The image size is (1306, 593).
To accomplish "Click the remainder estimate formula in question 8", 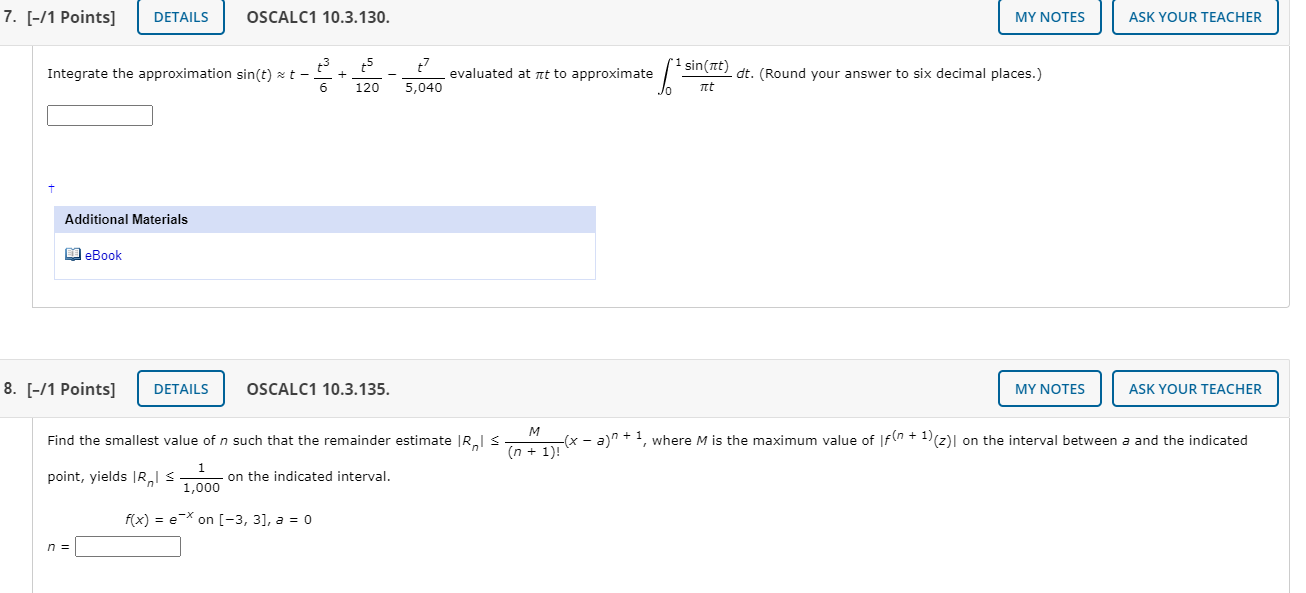I will tap(574, 442).
